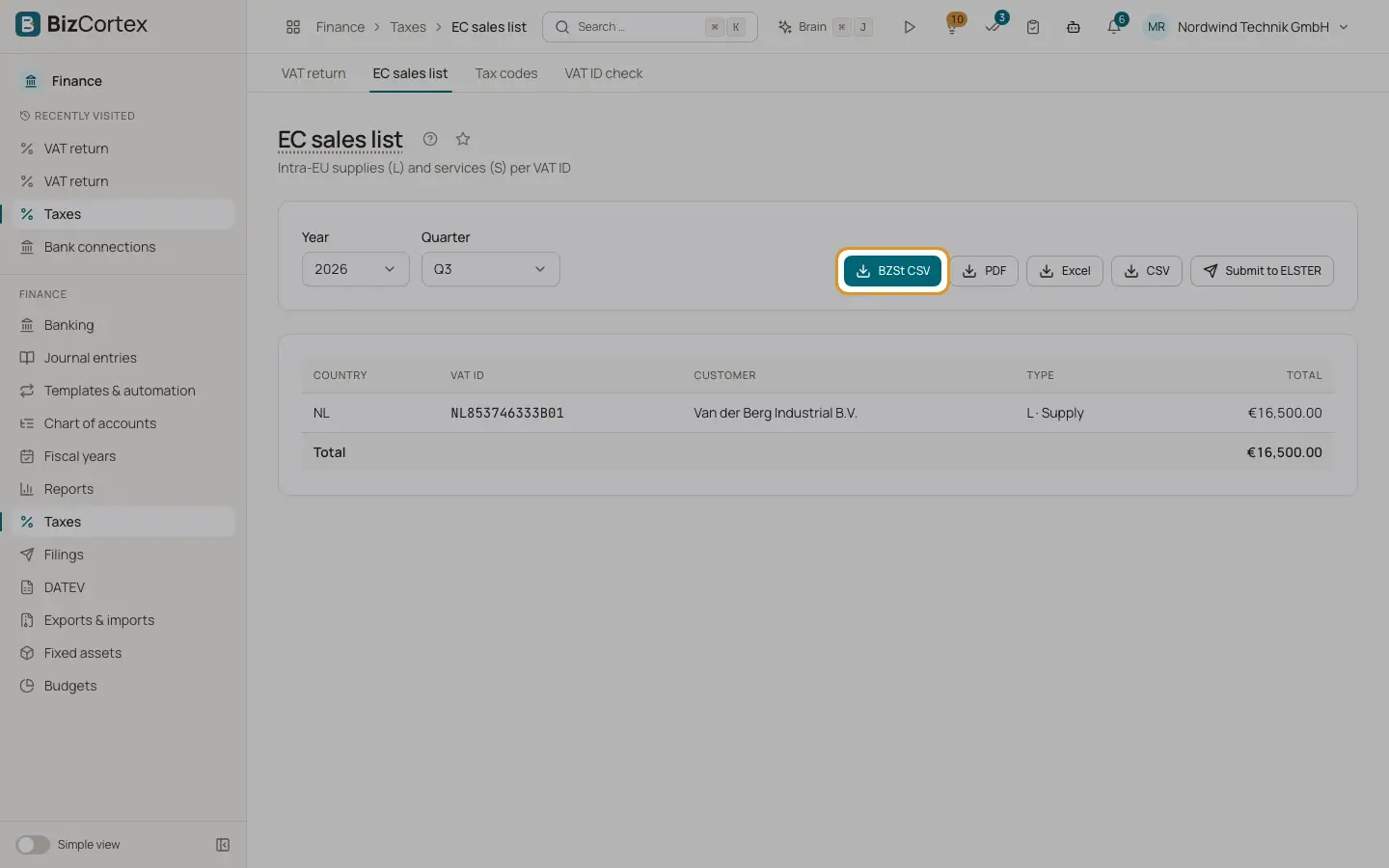Open the double-check tasks icon with badge 3
Image resolution: width=1389 pixels, height=868 pixels.
(994, 27)
